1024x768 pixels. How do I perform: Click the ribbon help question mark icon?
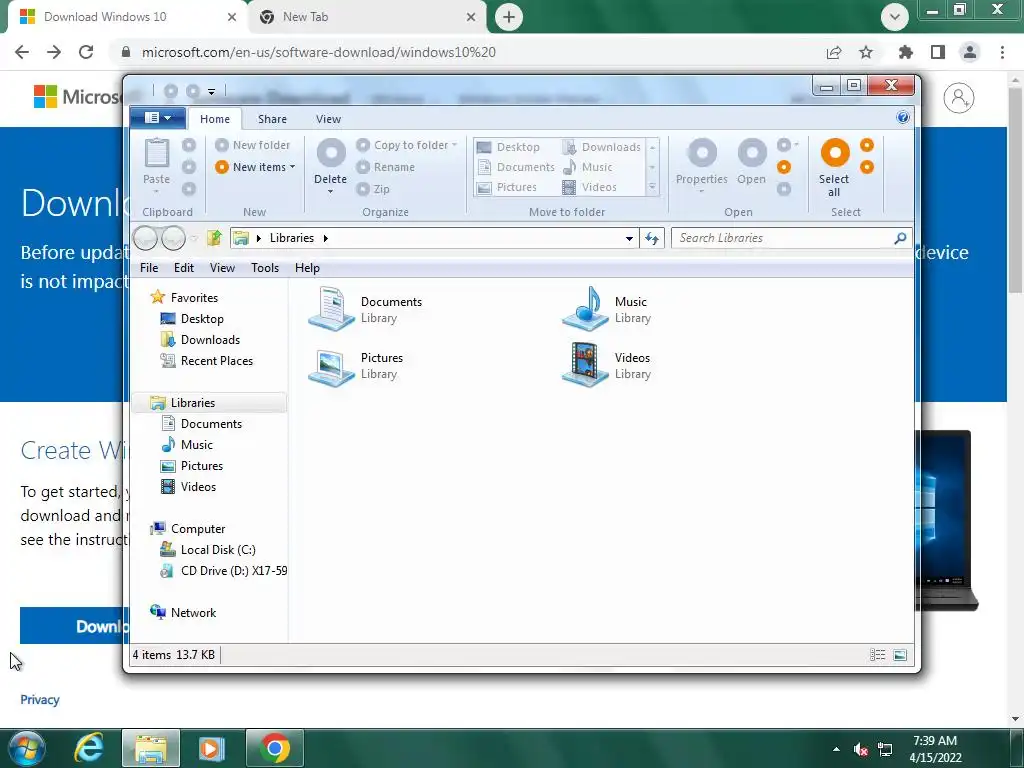point(903,118)
